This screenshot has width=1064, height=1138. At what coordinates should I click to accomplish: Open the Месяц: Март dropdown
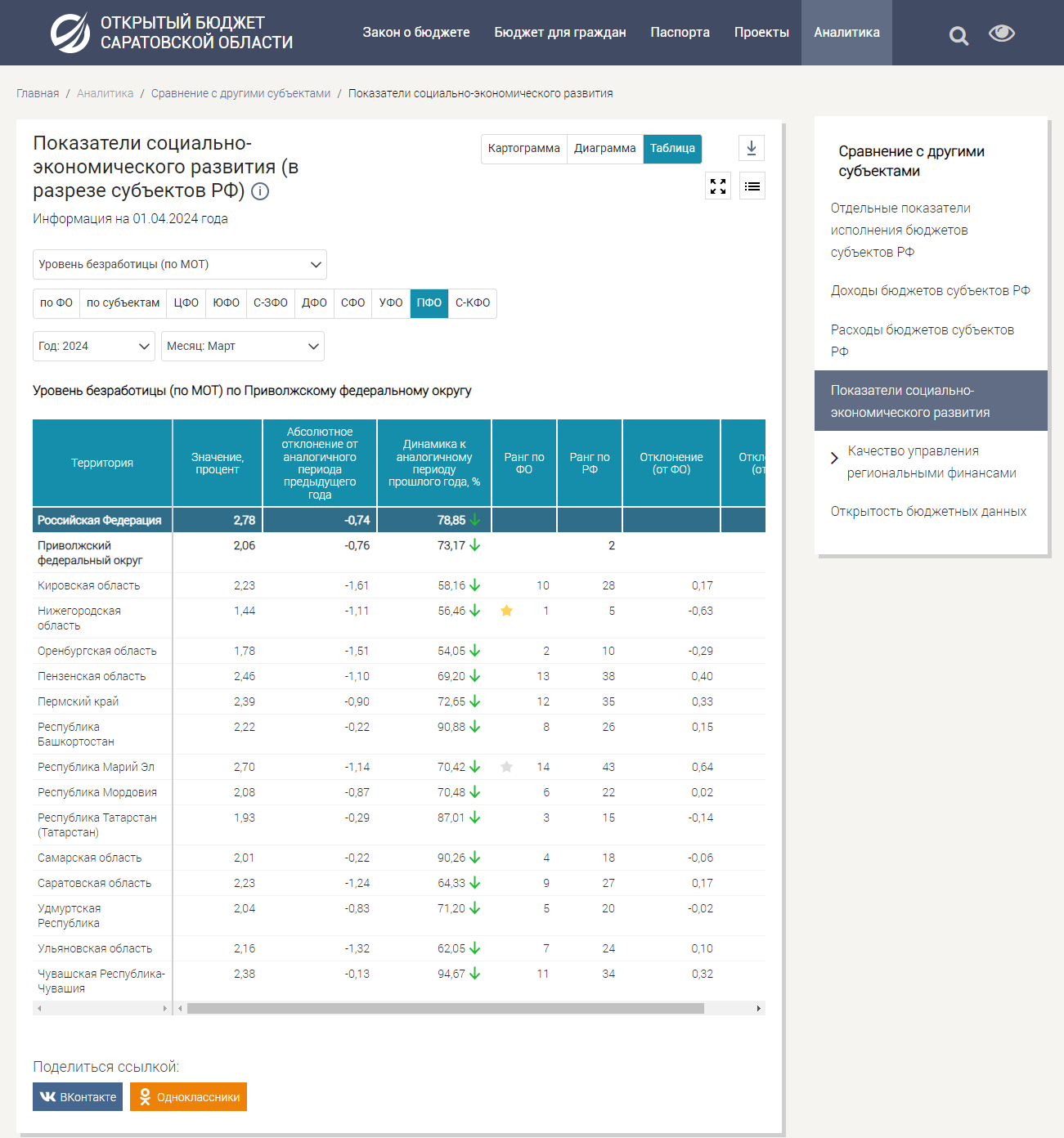point(243,347)
